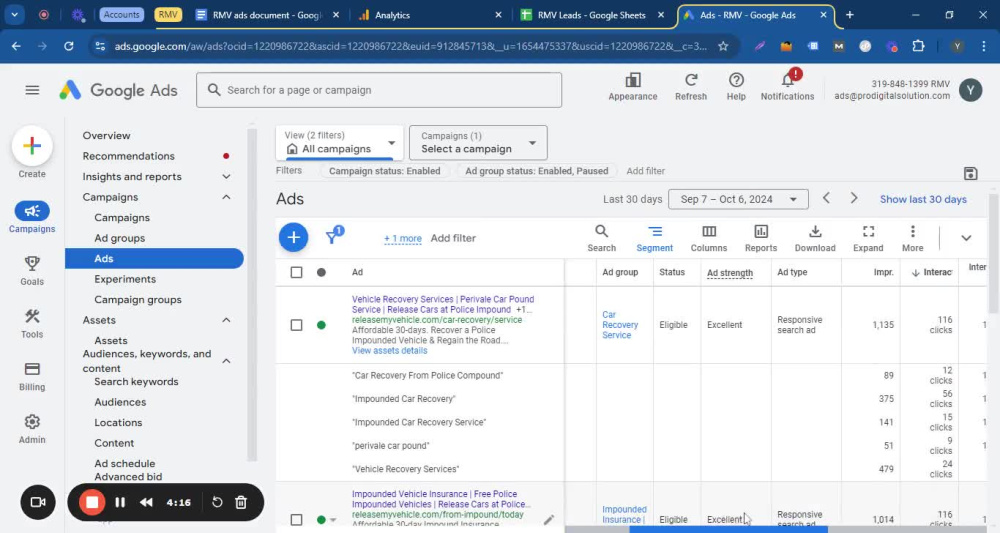Open the Notifications bell

point(787,87)
